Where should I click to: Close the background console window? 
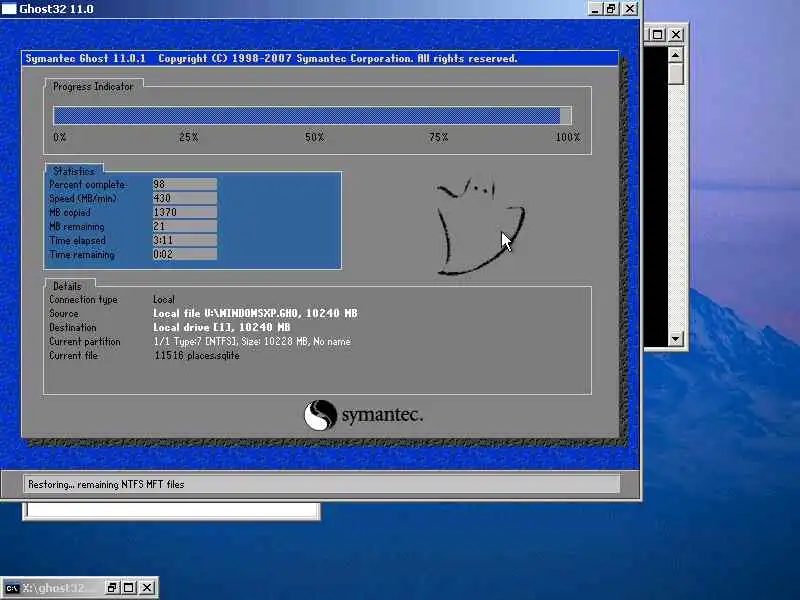(676, 34)
